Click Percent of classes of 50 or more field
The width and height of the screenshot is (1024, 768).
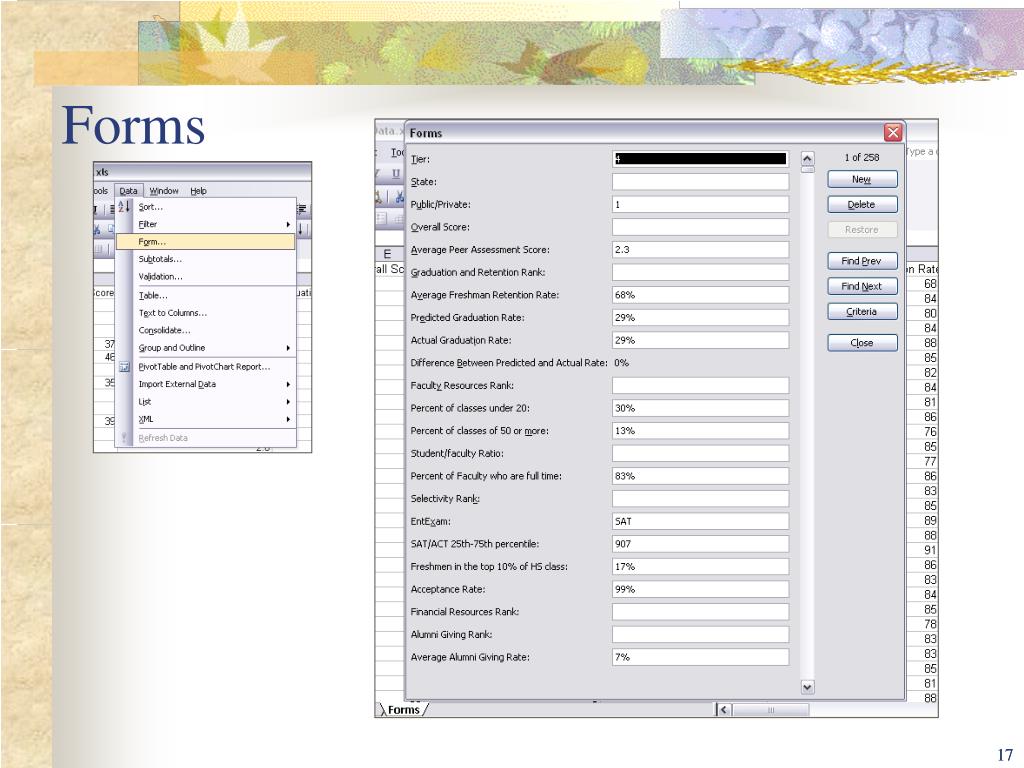tap(700, 430)
